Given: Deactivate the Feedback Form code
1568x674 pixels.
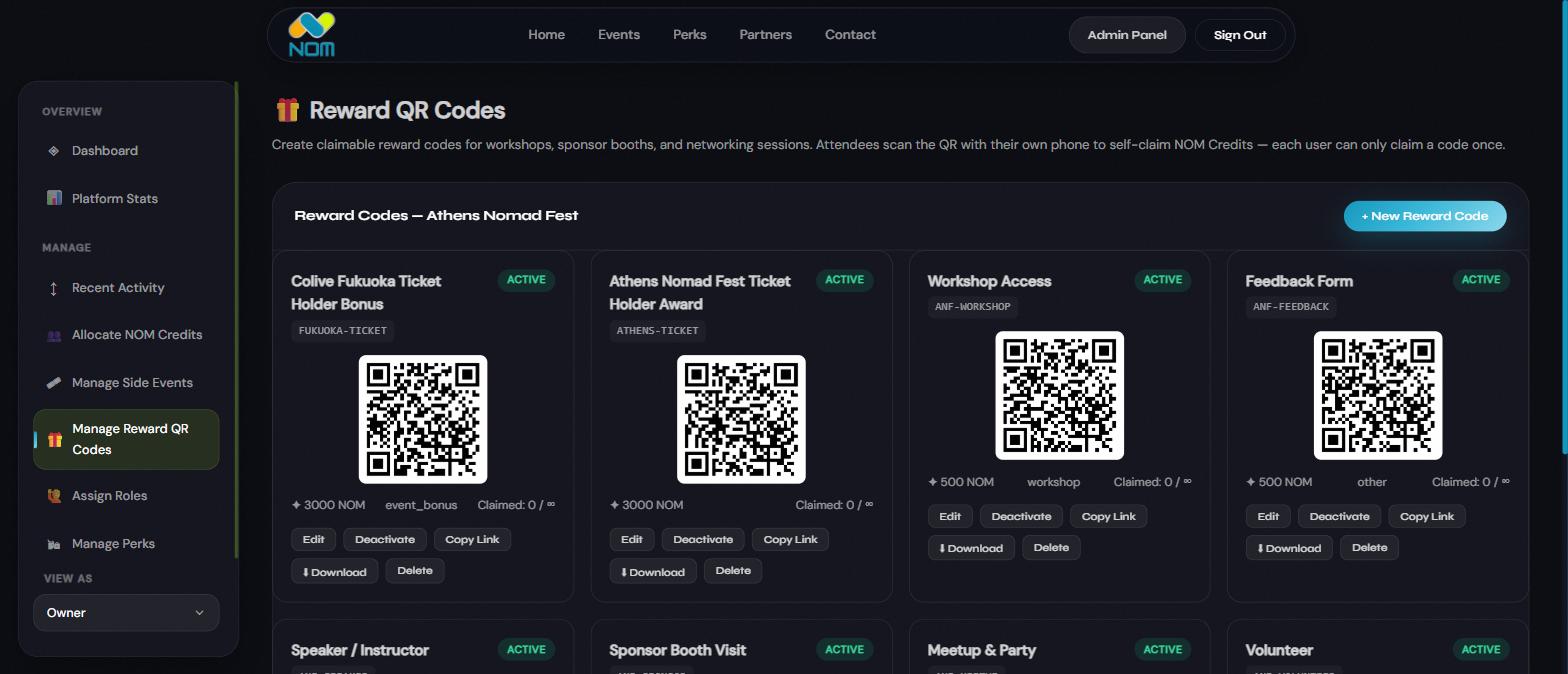Looking at the screenshot, I should click(x=1339, y=517).
